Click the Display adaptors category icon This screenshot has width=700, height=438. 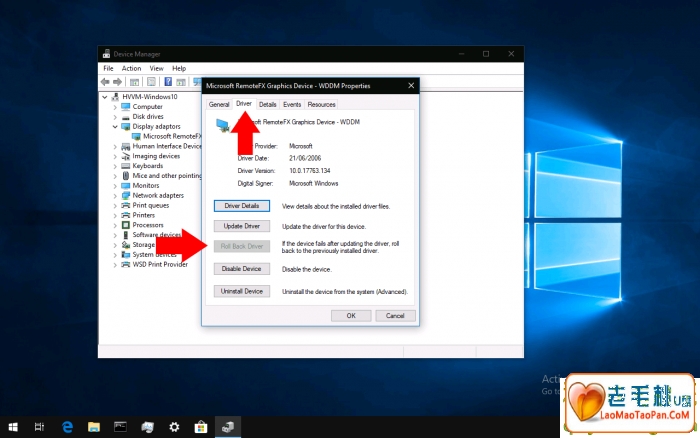click(125, 126)
